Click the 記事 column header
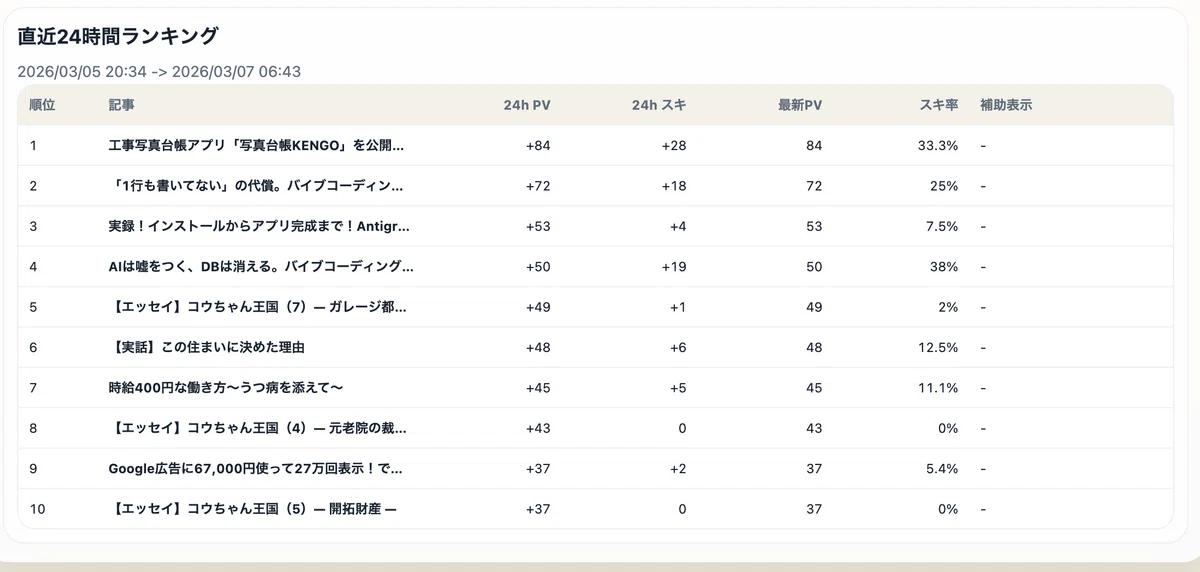 pos(121,105)
